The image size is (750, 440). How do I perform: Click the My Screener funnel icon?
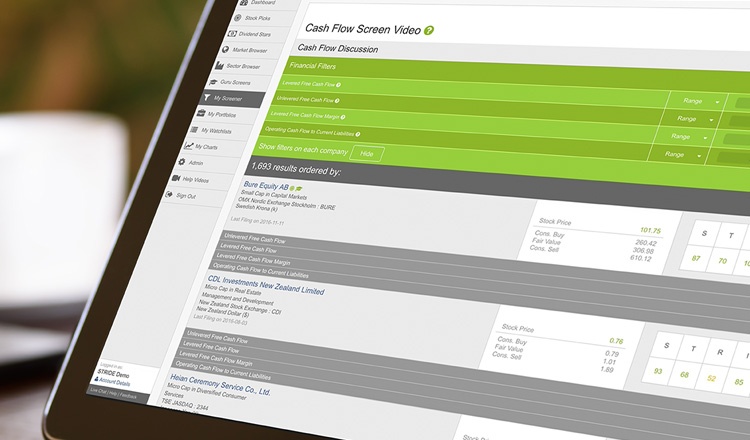pos(207,98)
